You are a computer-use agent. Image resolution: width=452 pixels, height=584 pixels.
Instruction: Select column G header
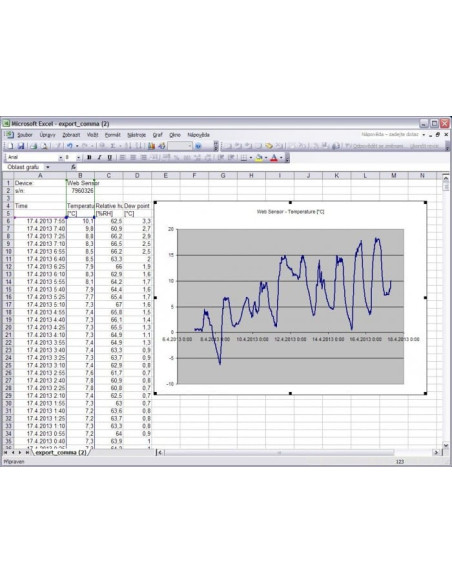pyautogui.click(x=223, y=175)
